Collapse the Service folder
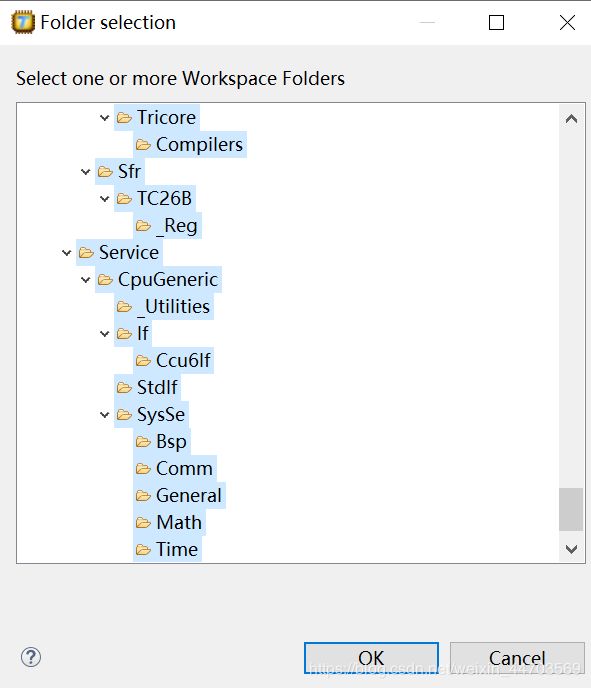The image size is (591, 688). click(67, 253)
